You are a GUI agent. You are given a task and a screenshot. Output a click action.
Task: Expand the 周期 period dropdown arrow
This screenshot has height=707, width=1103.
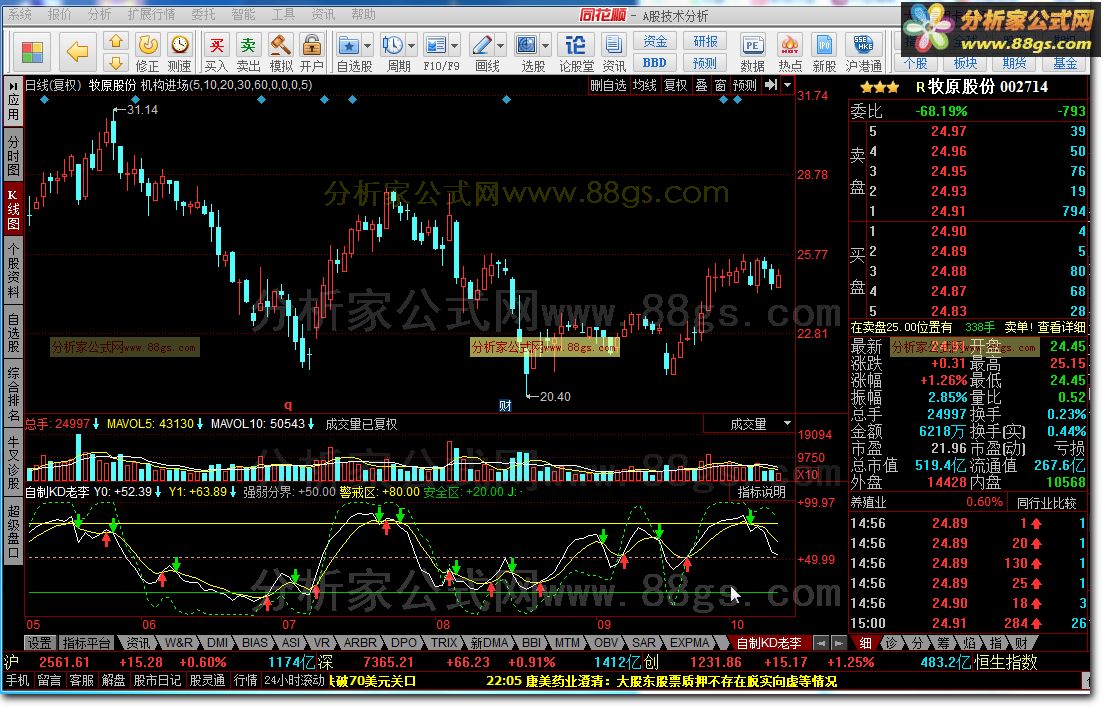tap(412, 46)
